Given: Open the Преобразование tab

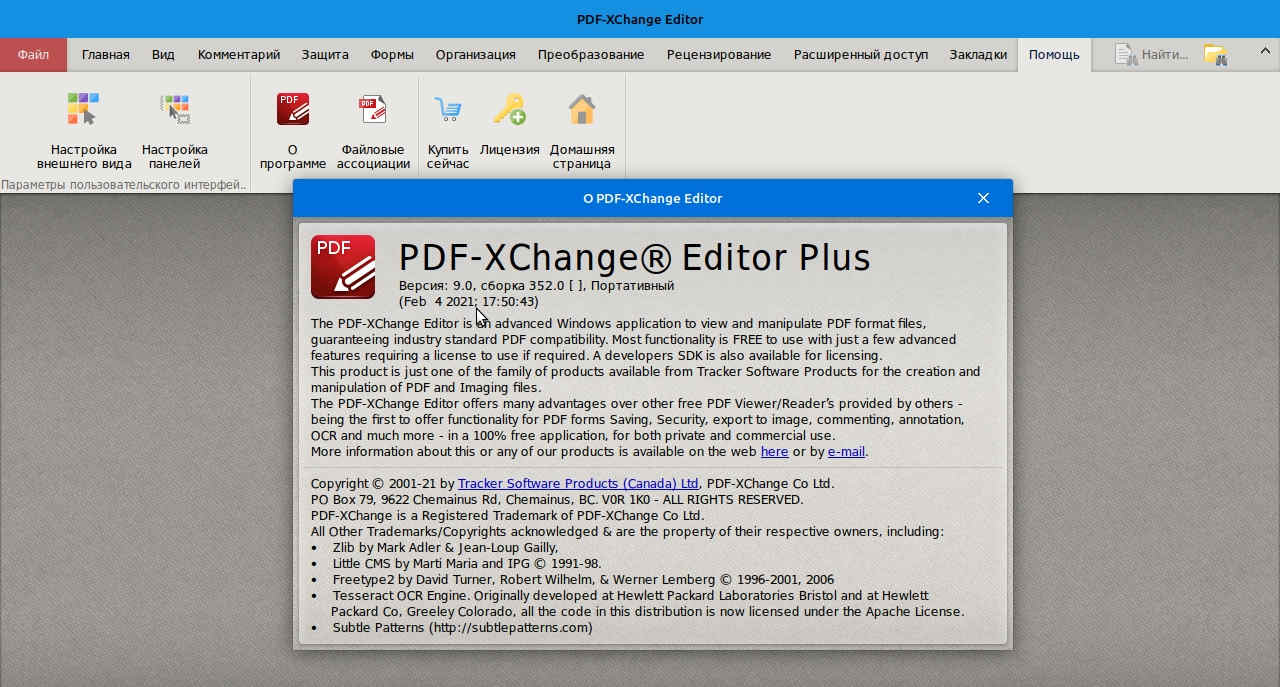Looking at the screenshot, I should [591, 55].
